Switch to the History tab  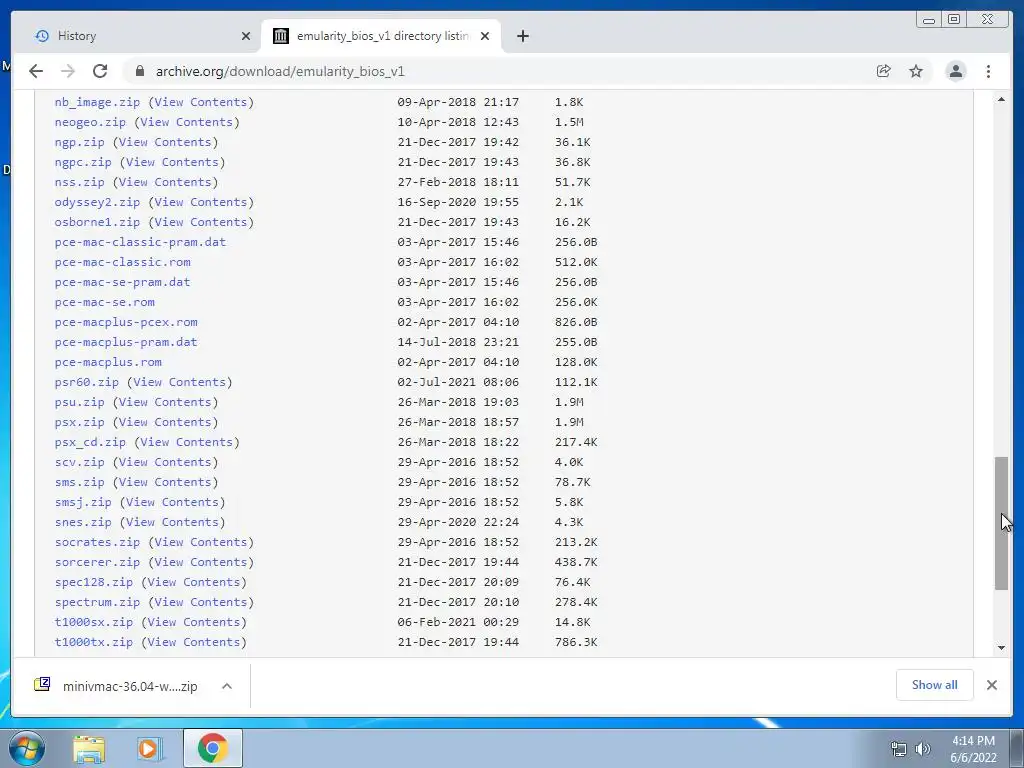[137, 36]
